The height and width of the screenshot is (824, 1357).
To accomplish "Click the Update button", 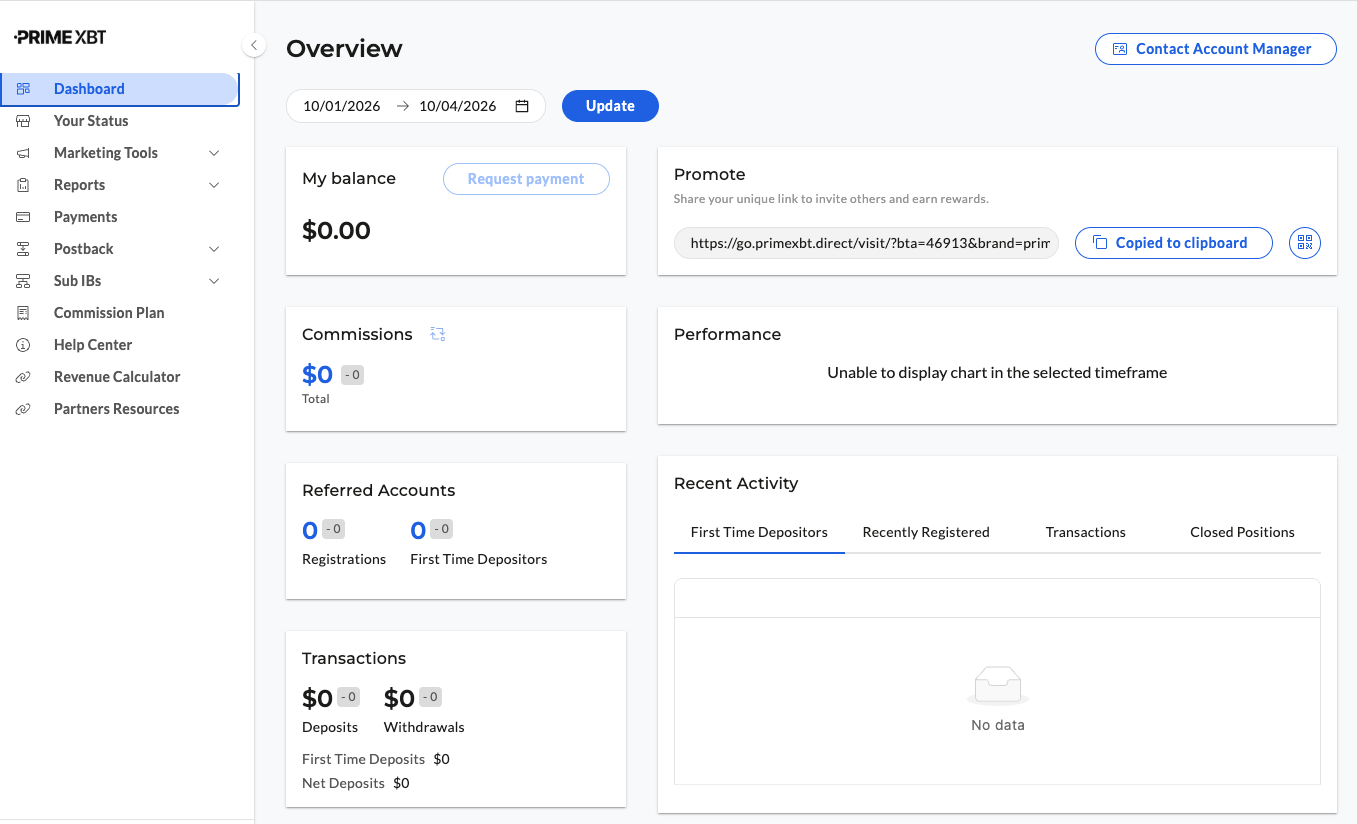I will [x=610, y=106].
